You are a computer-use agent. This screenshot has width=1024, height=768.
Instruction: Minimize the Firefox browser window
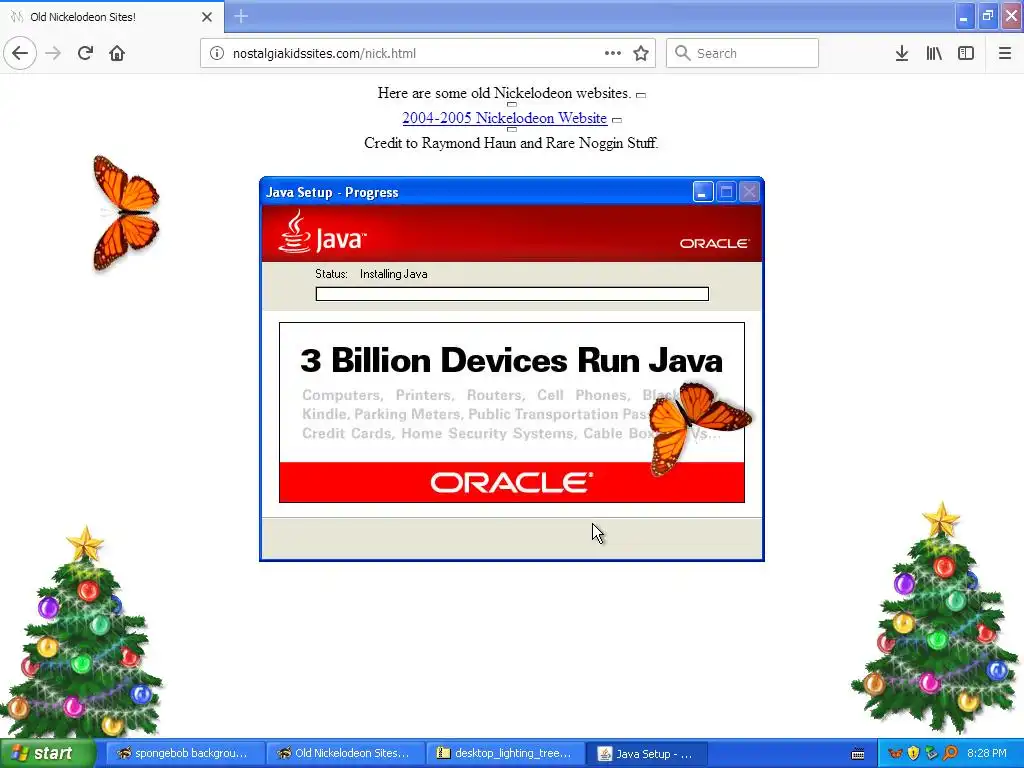coord(964,16)
